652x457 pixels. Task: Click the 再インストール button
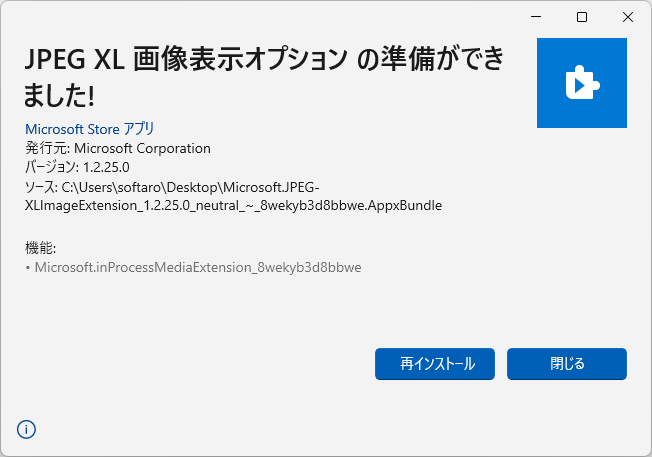(x=435, y=364)
